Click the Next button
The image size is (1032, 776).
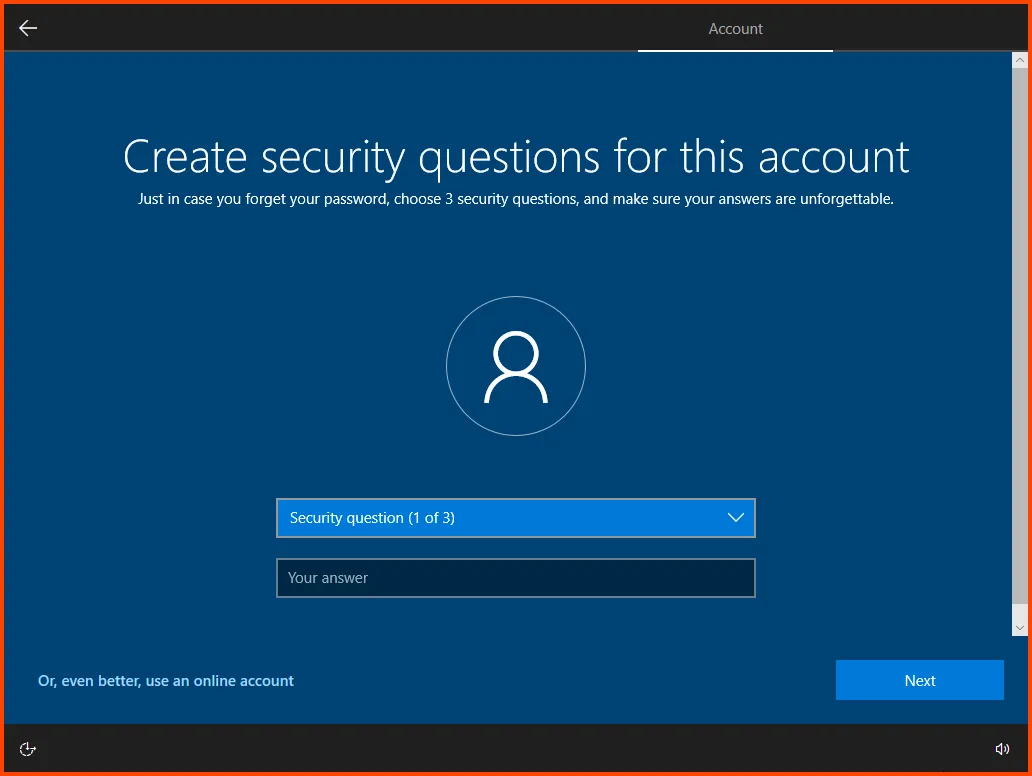point(919,680)
